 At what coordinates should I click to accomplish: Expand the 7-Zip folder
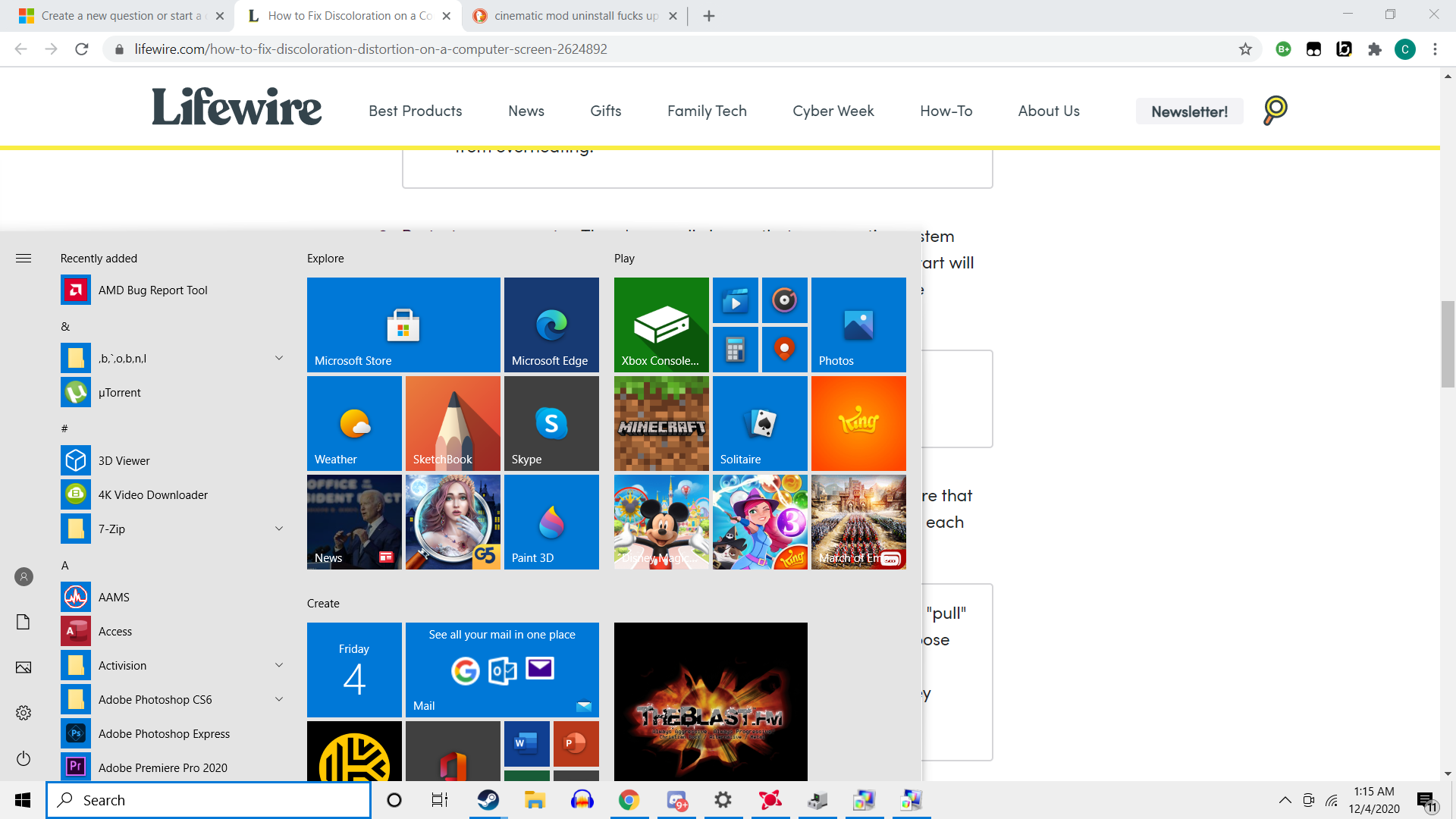click(x=279, y=529)
